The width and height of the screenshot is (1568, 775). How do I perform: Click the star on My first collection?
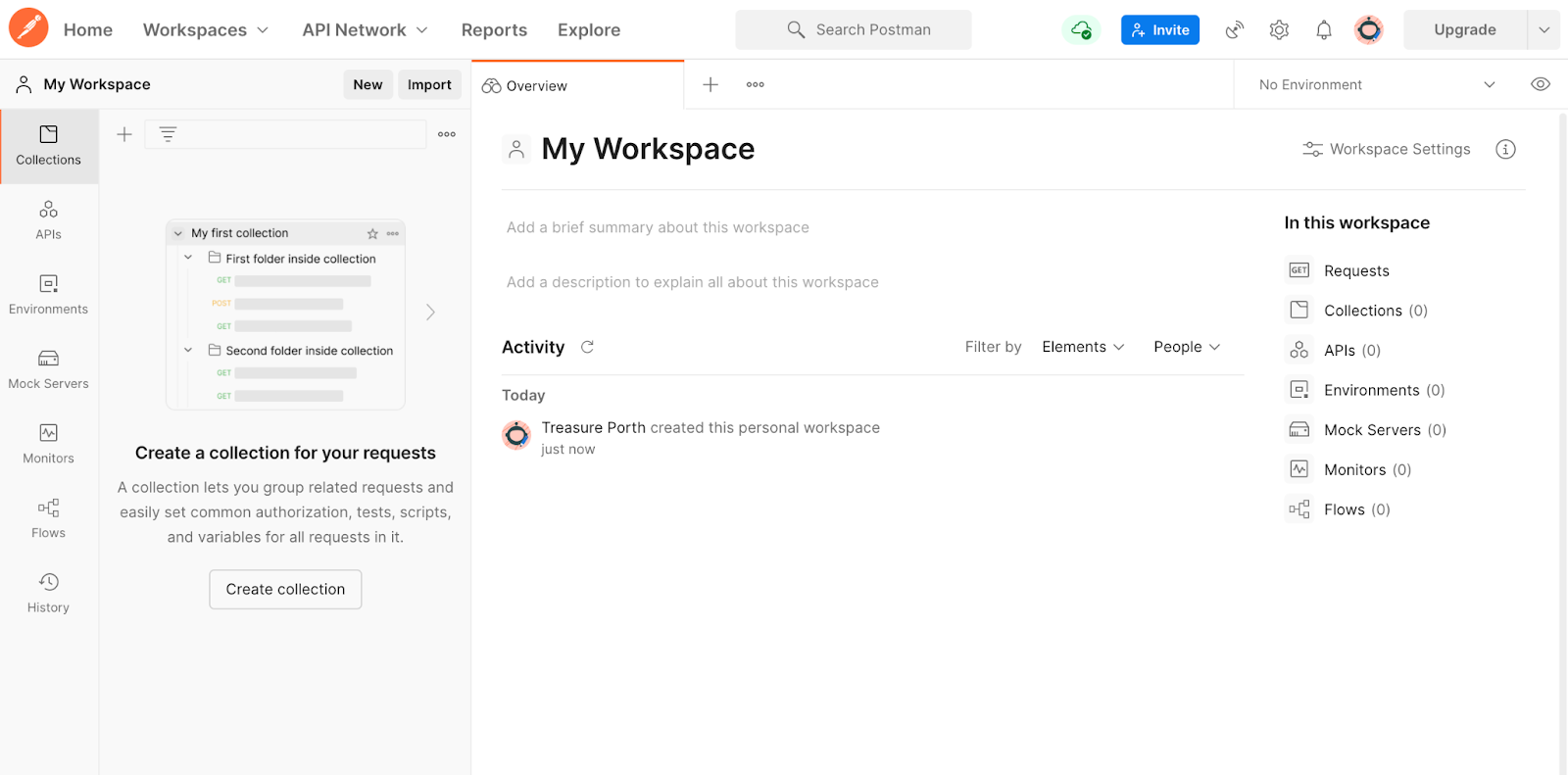pyautogui.click(x=372, y=233)
